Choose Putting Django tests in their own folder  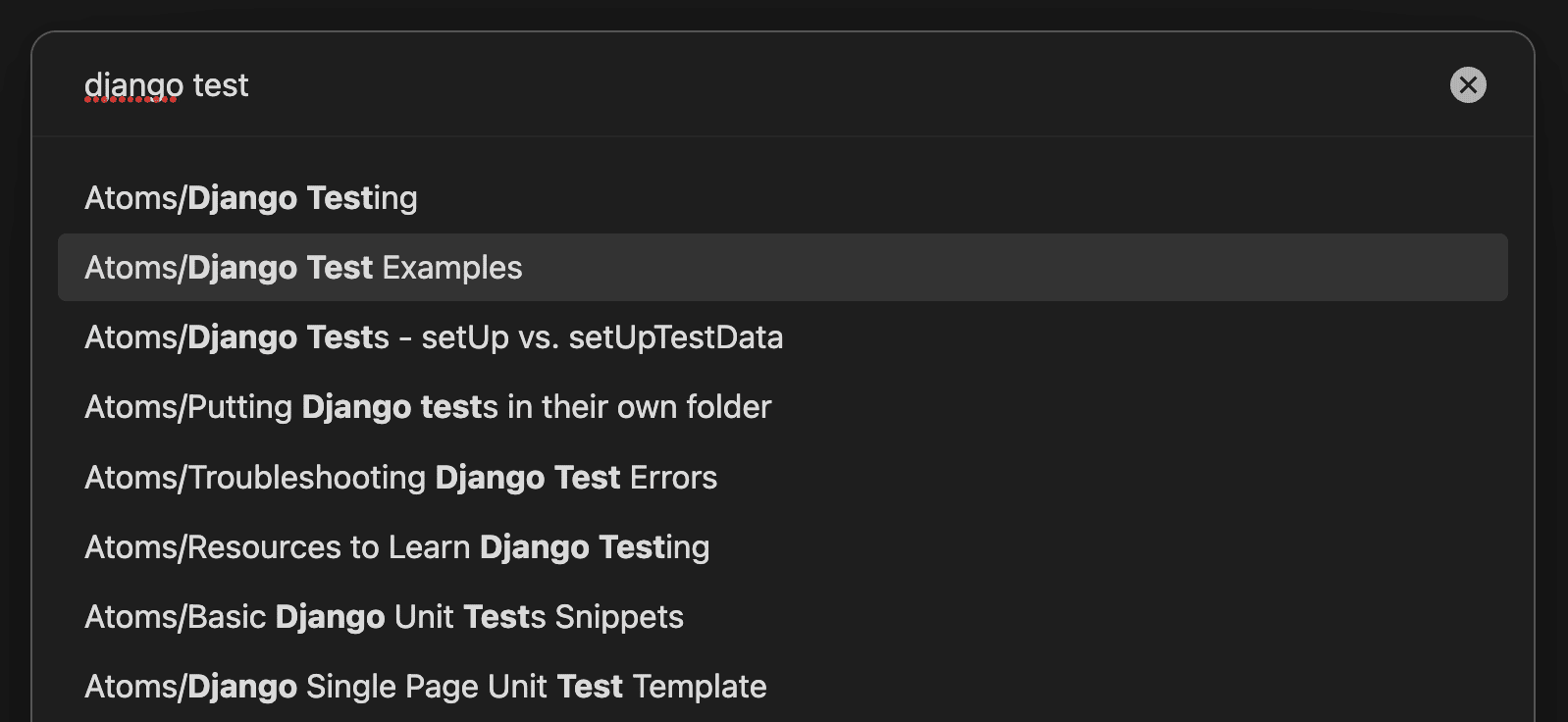pyautogui.click(x=428, y=407)
